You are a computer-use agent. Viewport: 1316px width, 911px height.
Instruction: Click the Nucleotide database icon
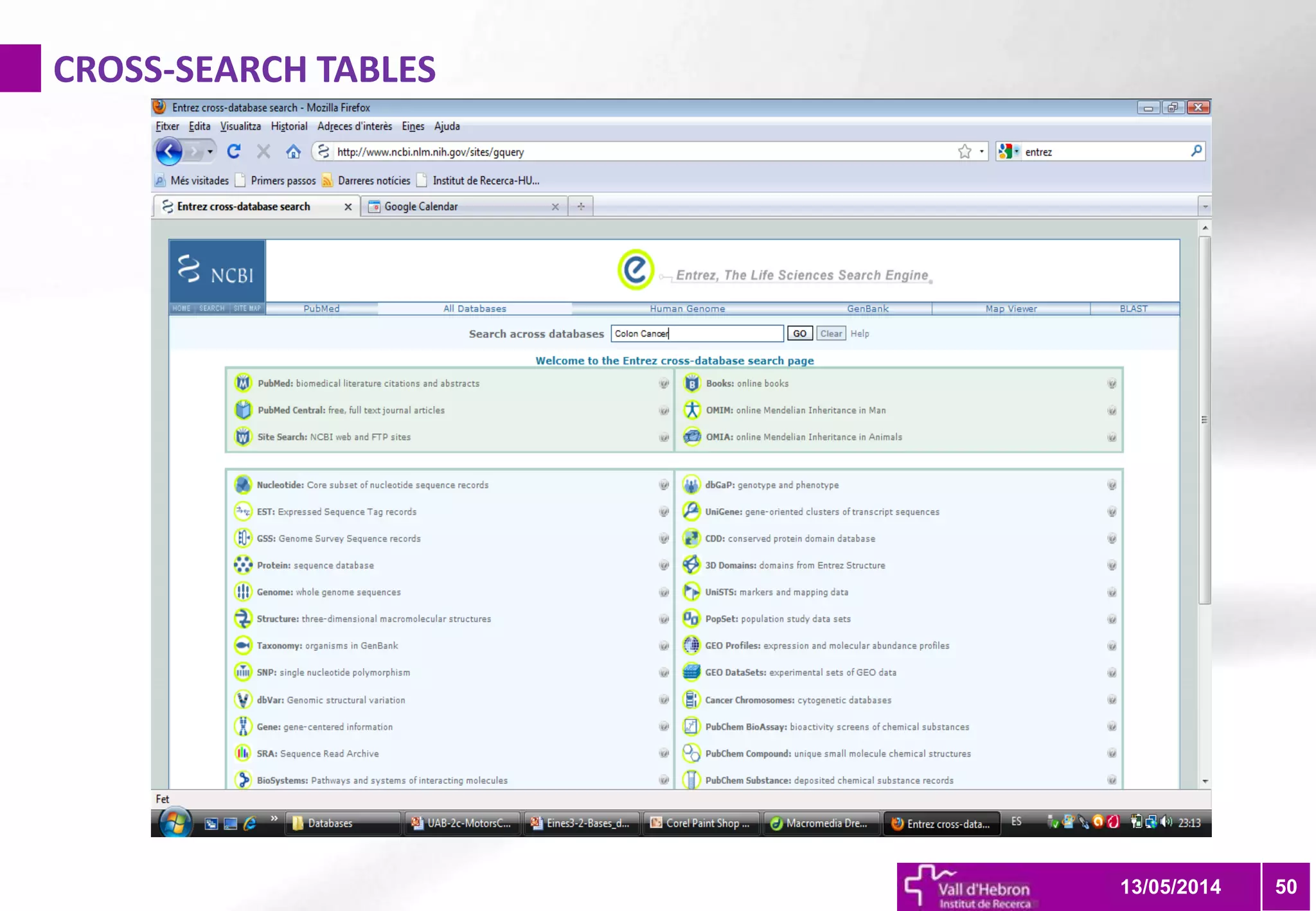(x=242, y=484)
